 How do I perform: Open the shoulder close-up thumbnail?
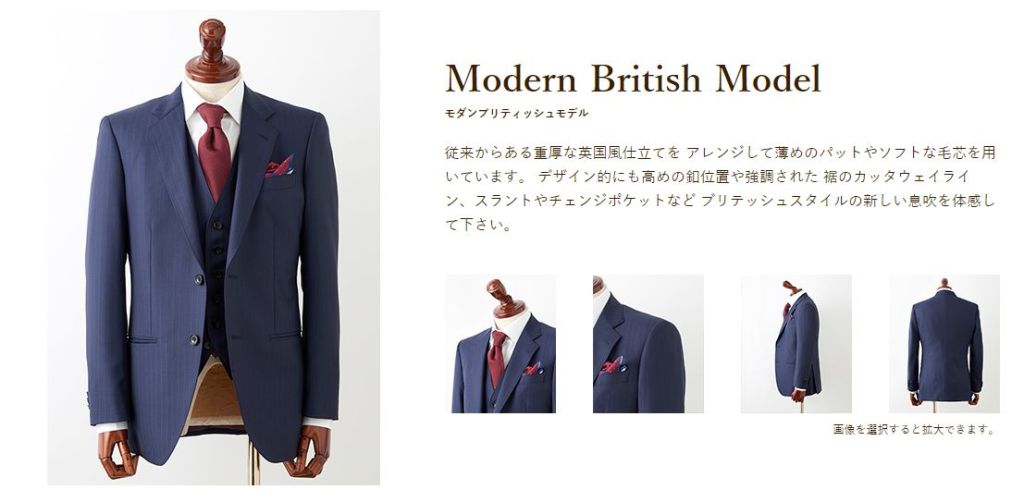pyautogui.click(x=648, y=344)
